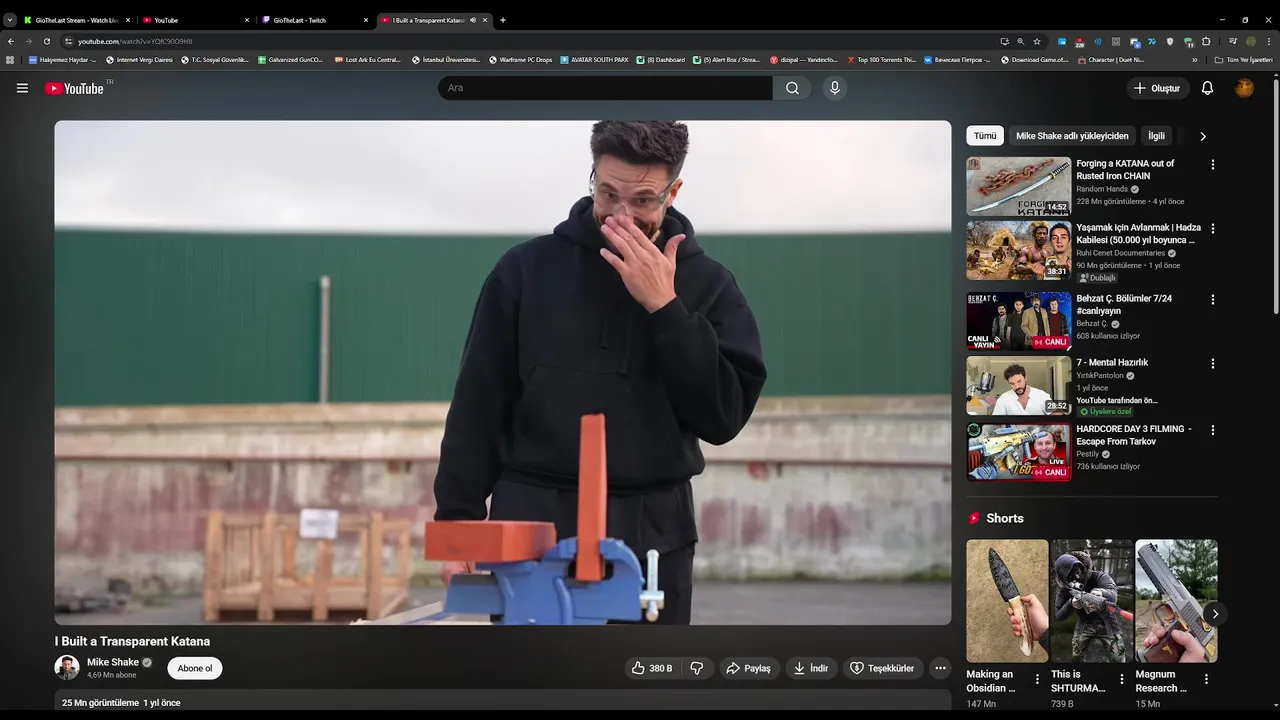Click the address bar URL
Image resolution: width=1280 pixels, height=720 pixels.
coord(135,41)
